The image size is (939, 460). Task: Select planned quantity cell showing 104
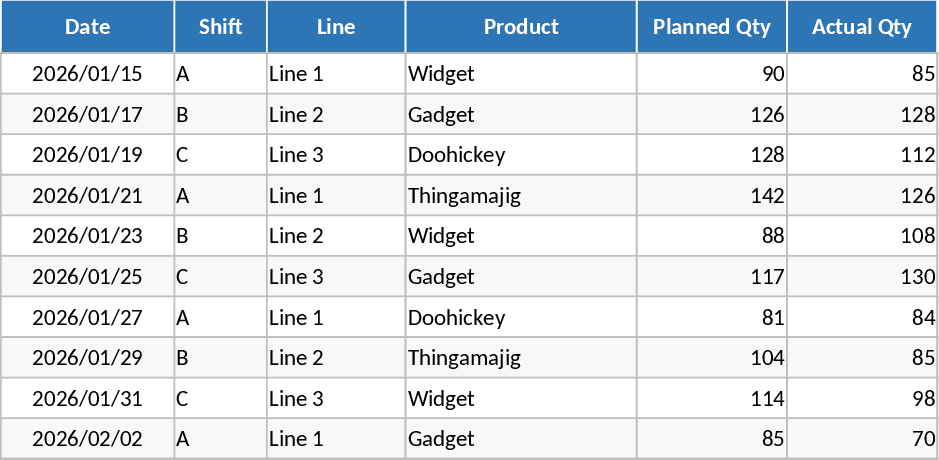712,358
